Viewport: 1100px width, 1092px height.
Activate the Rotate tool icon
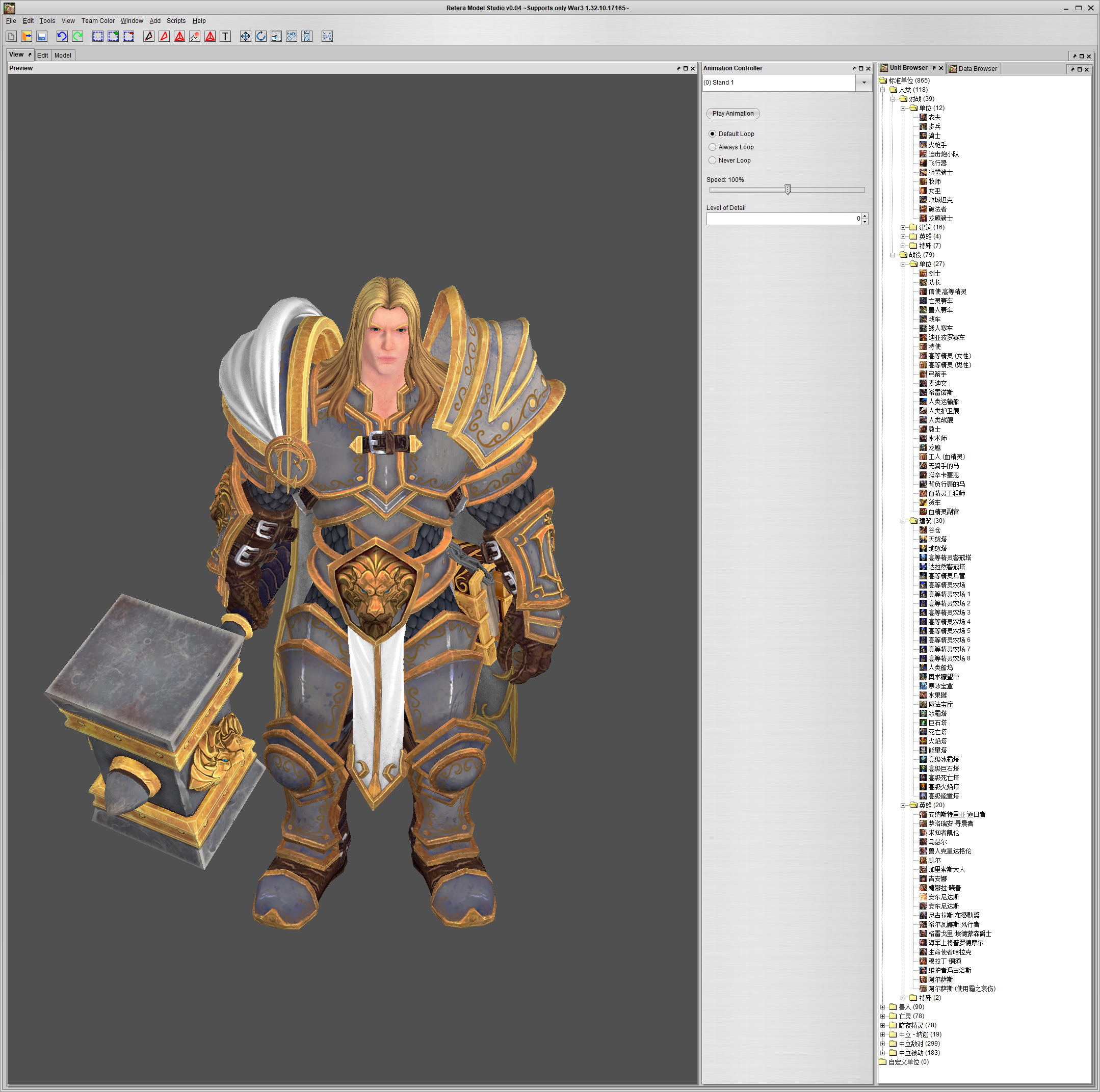[261, 36]
